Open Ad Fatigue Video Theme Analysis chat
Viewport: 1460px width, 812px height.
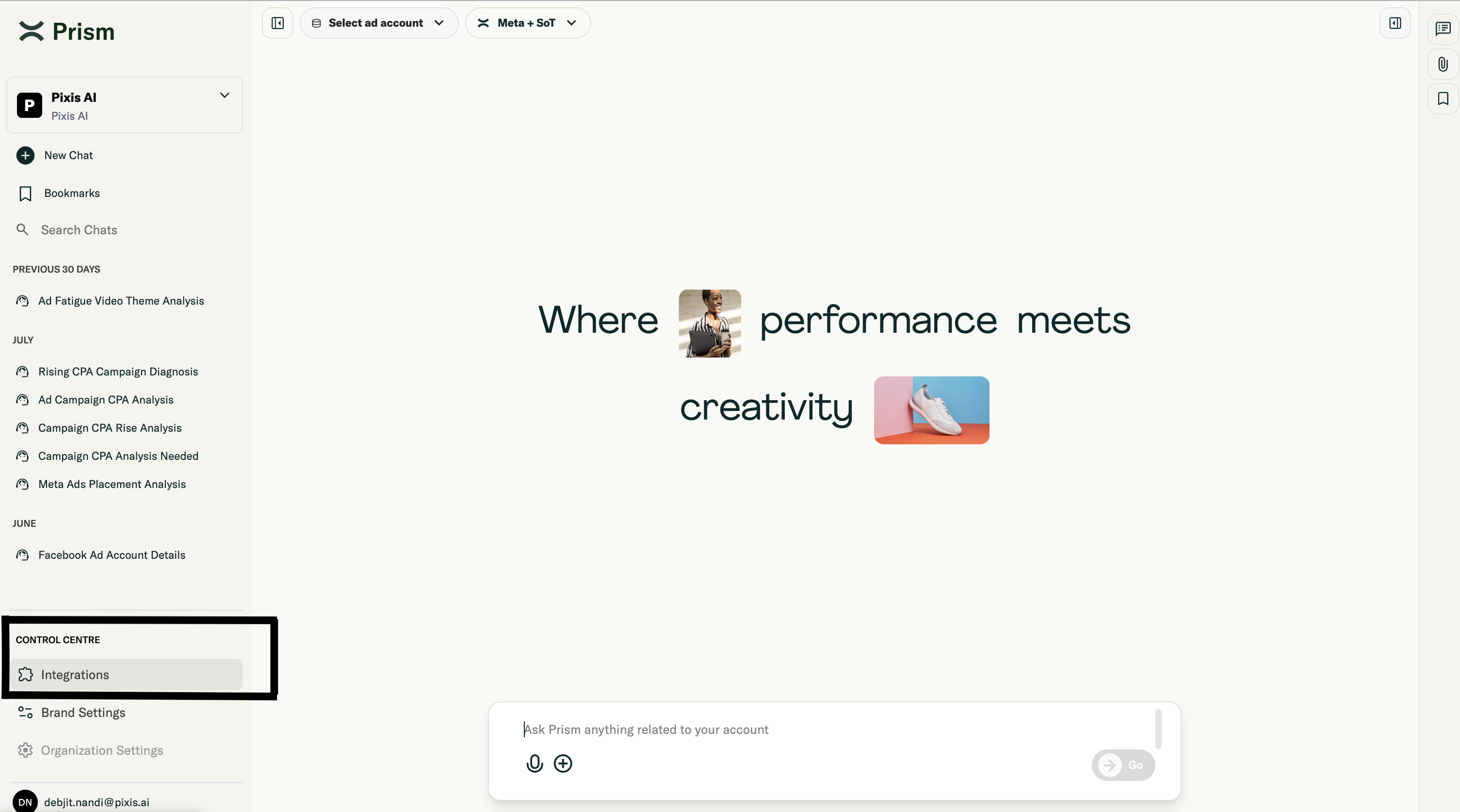click(x=121, y=301)
